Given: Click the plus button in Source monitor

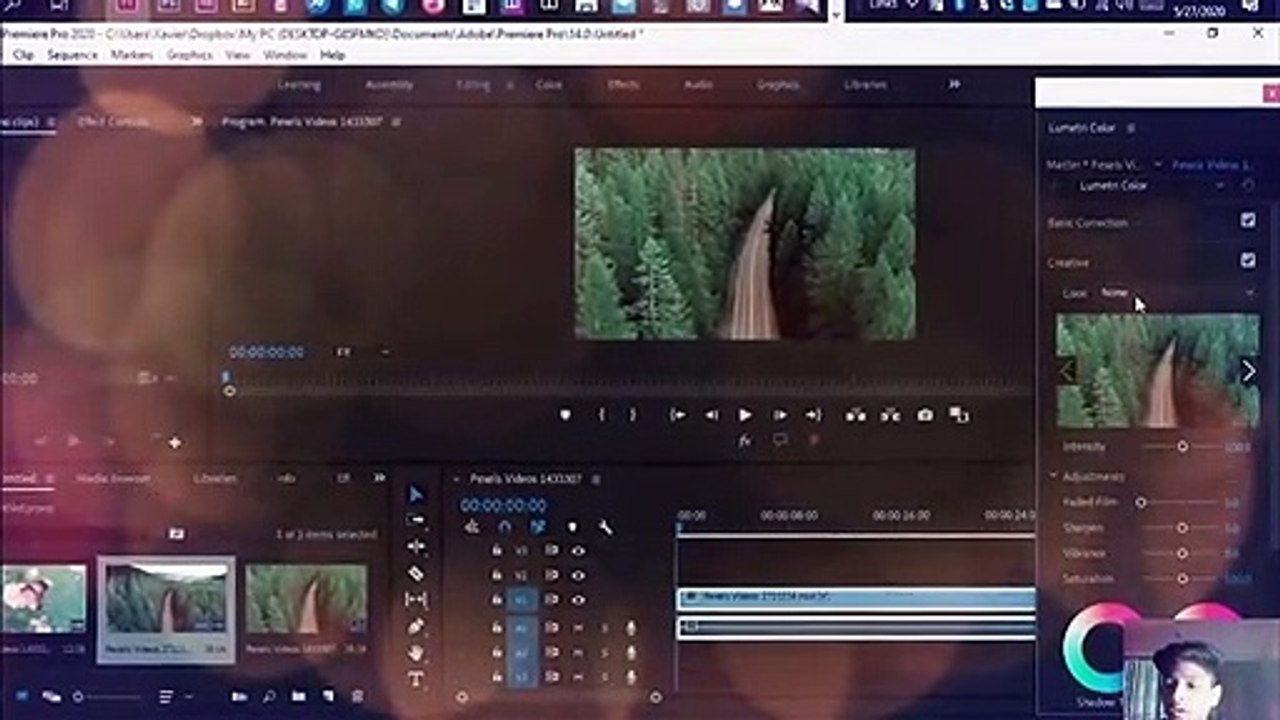Looking at the screenshot, I should tap(174, 442).
